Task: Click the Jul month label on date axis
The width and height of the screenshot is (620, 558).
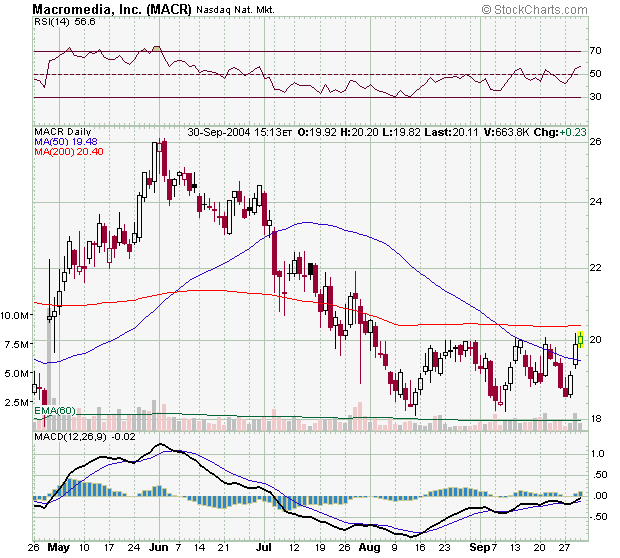Action: [264, 547]
